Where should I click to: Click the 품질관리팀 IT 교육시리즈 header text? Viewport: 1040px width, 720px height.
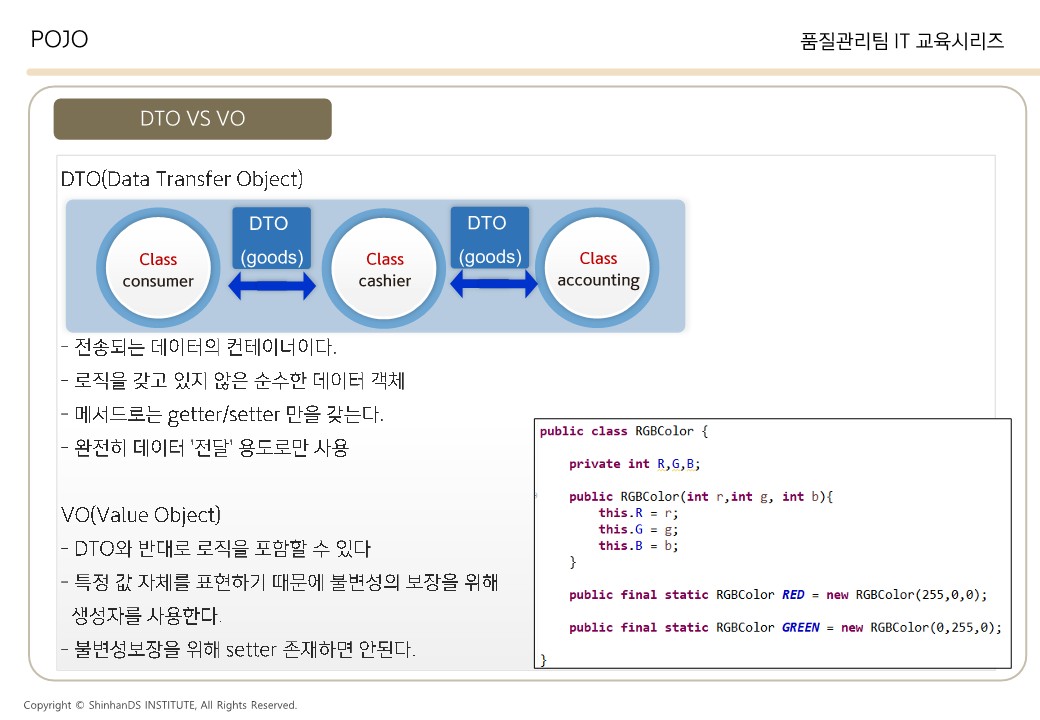pos(902,41)
